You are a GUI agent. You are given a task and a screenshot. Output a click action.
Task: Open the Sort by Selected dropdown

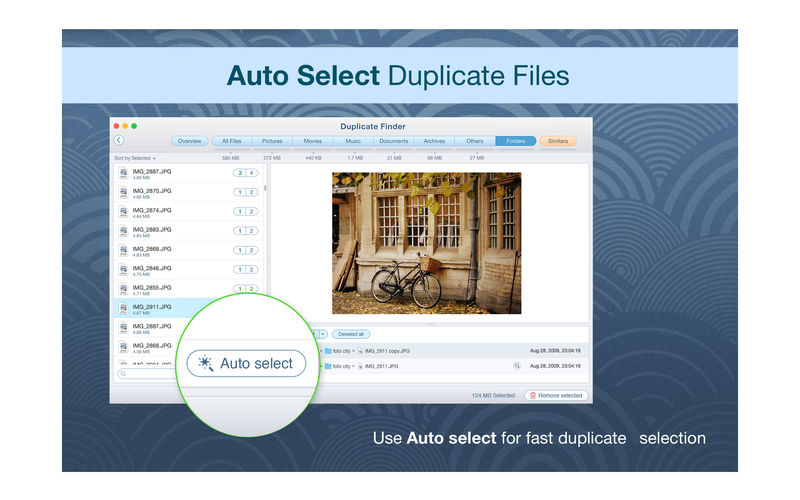[135, 158]
